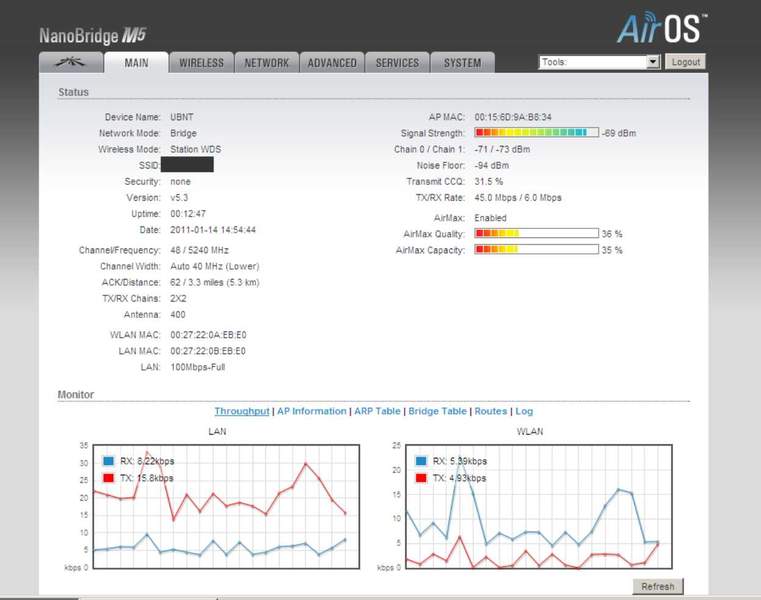761x600 pixels.
Task: Click the redacted SSID value box
Action: point(187,165)
